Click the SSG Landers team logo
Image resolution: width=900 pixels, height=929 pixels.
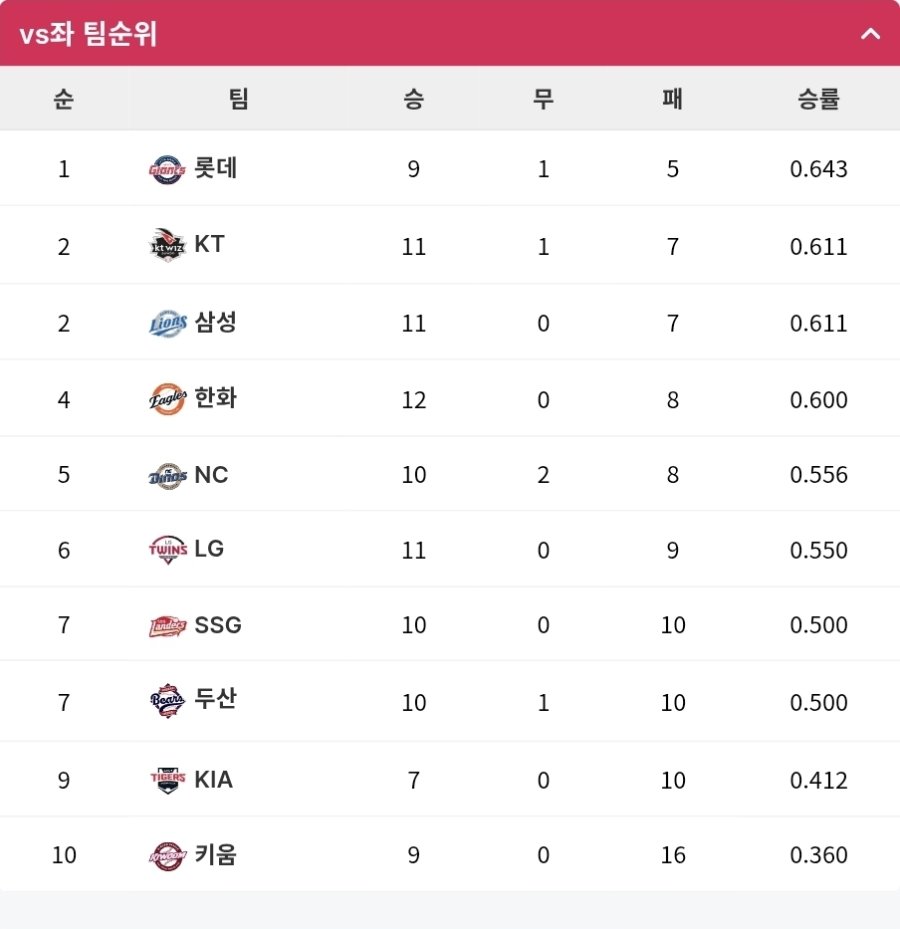(168, 626)
